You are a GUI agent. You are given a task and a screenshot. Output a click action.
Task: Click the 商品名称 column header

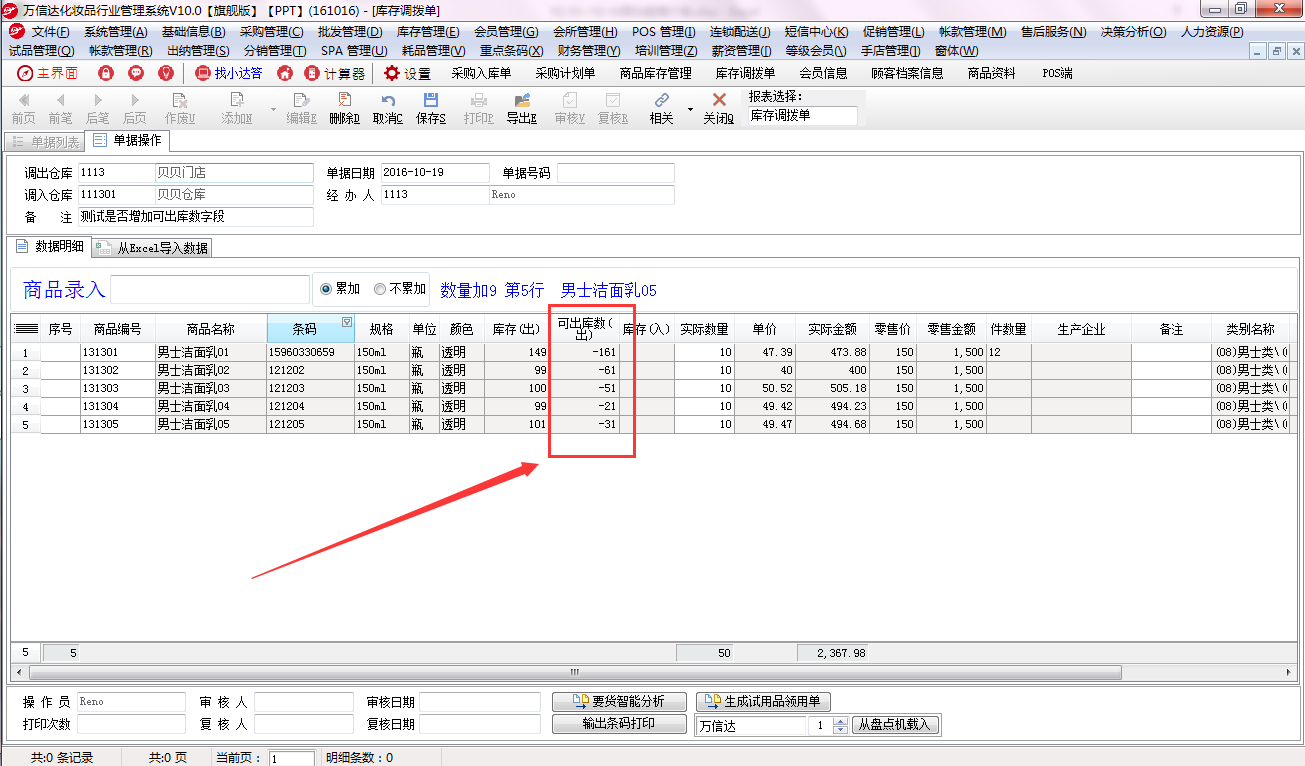click(x=210, y=329)
